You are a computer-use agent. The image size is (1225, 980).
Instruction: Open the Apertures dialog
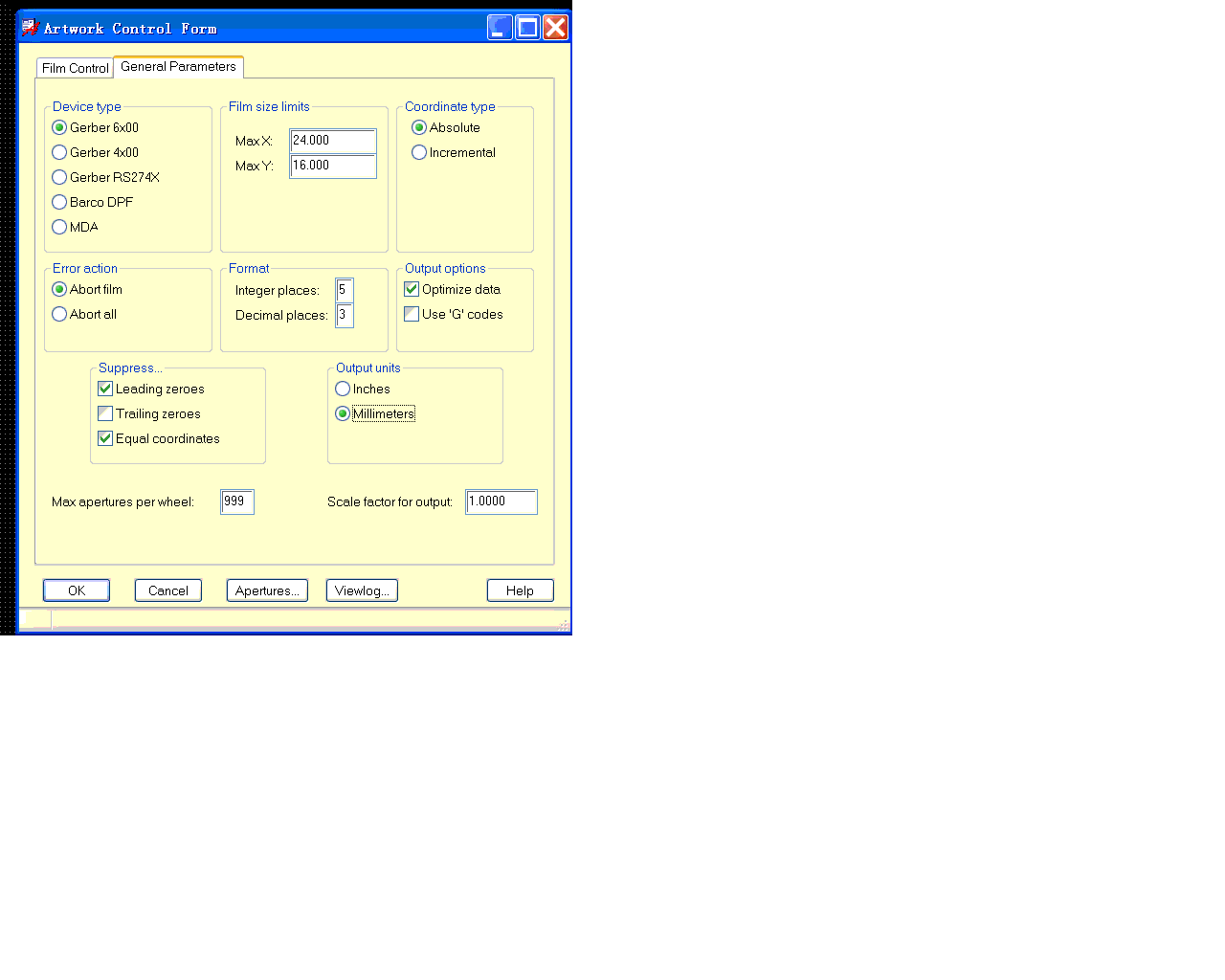[267, 590]
